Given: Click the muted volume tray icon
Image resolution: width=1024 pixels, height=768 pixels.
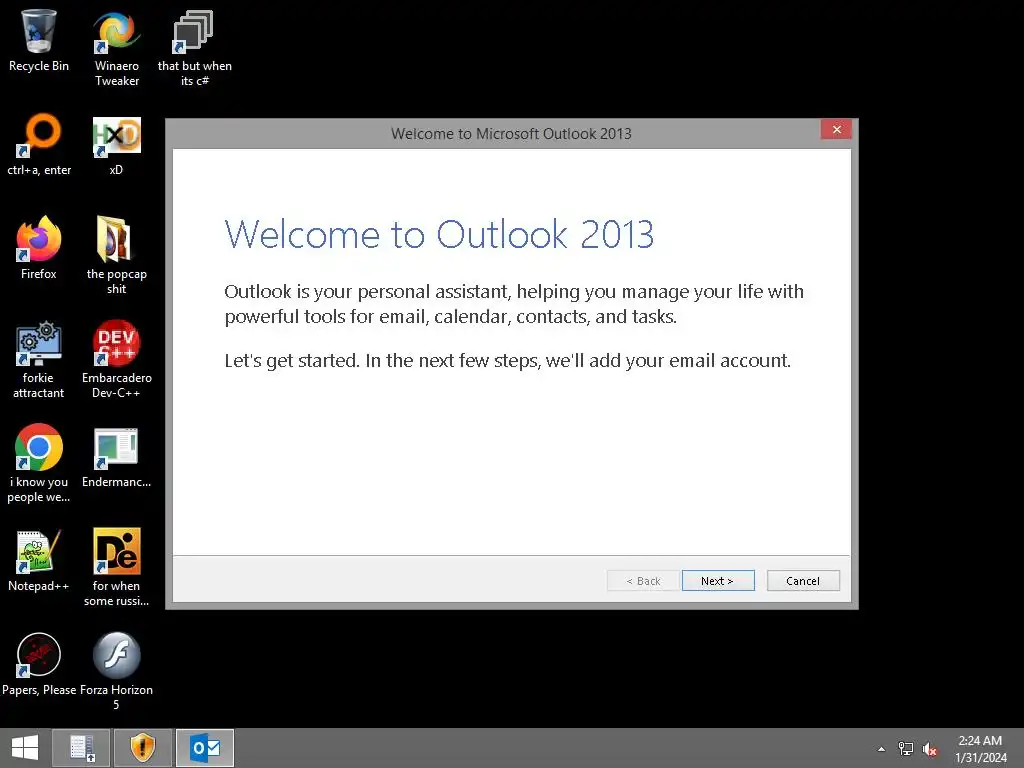Looking at the screenshot, I should (930, 749).
